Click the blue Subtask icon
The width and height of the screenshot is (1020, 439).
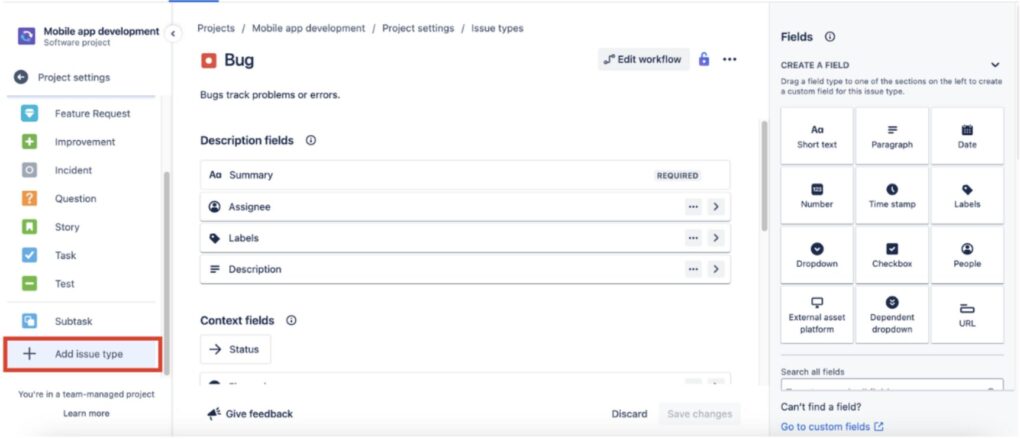coord(29,321)
